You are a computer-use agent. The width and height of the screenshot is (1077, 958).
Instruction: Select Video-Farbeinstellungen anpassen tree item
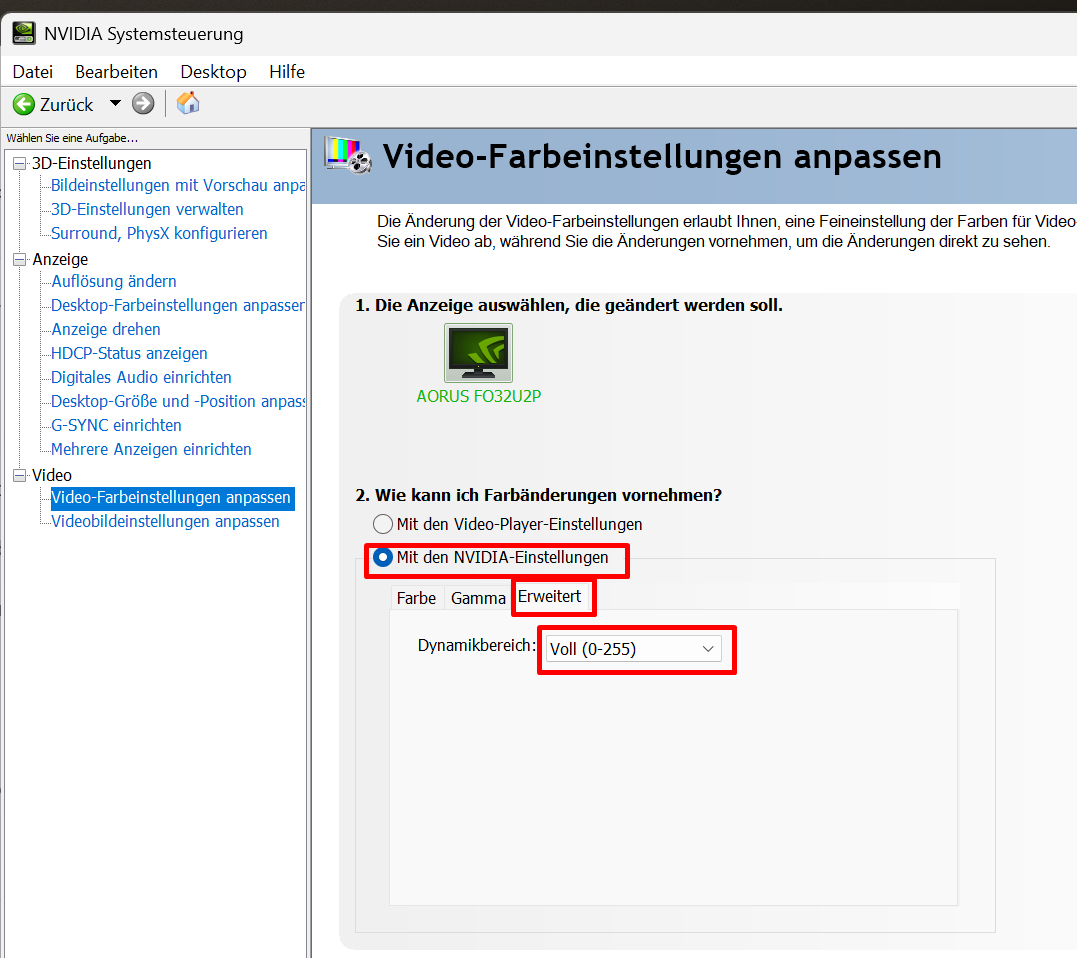coord(172,498)
